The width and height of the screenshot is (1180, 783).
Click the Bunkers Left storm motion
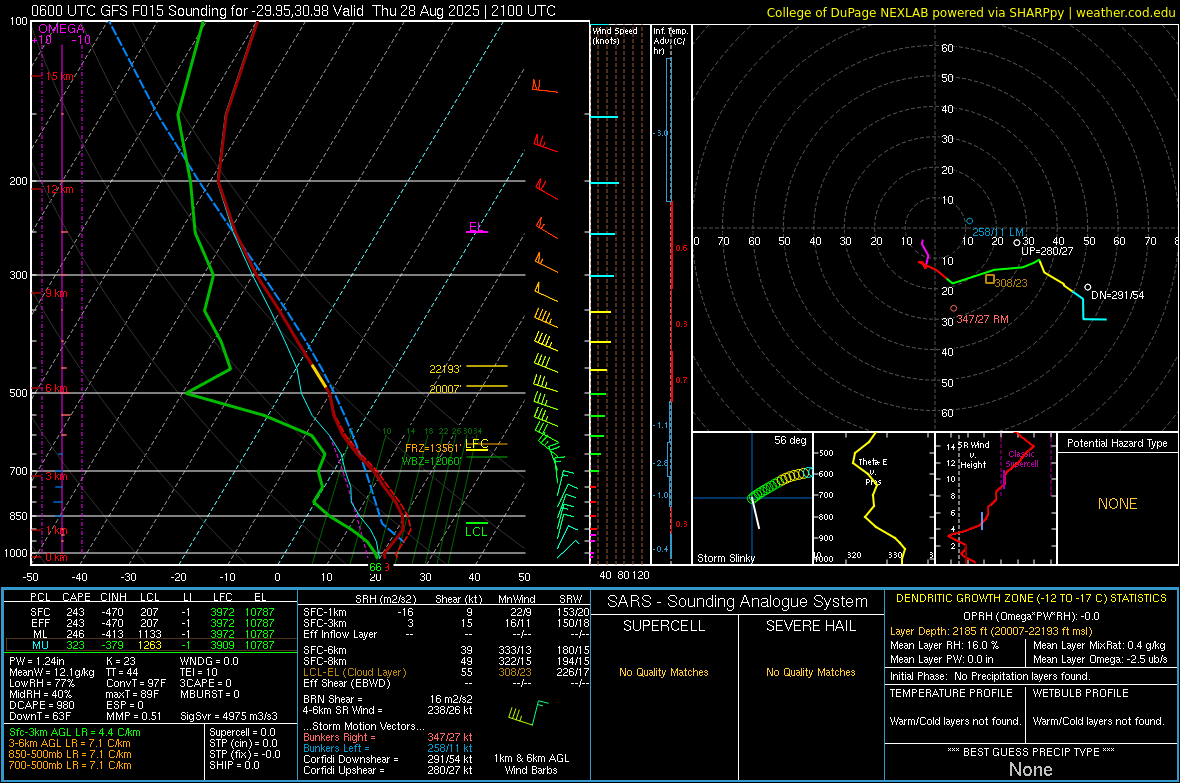tap(388, 748)
